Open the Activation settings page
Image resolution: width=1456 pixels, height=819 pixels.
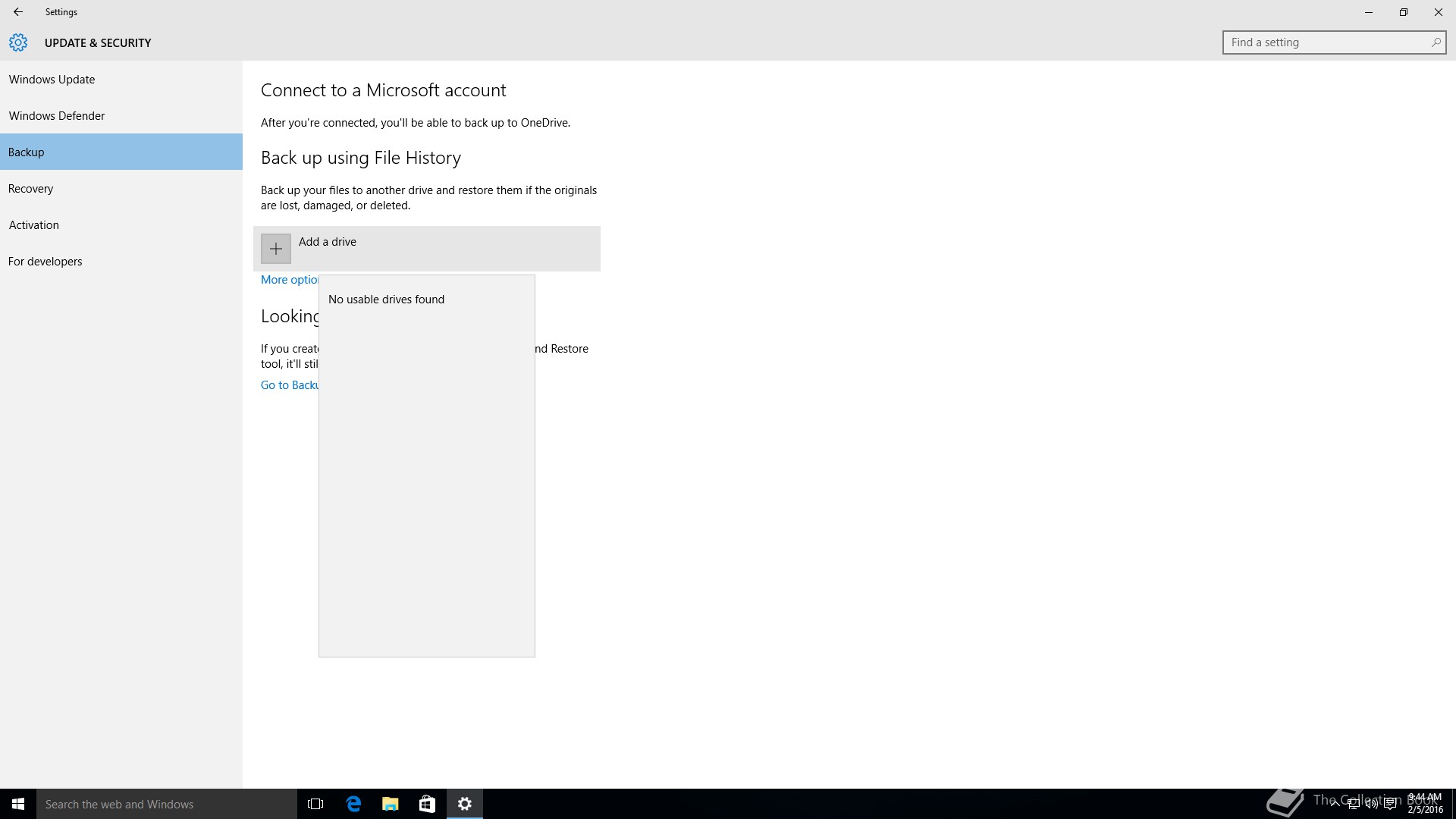click(121, 224)
